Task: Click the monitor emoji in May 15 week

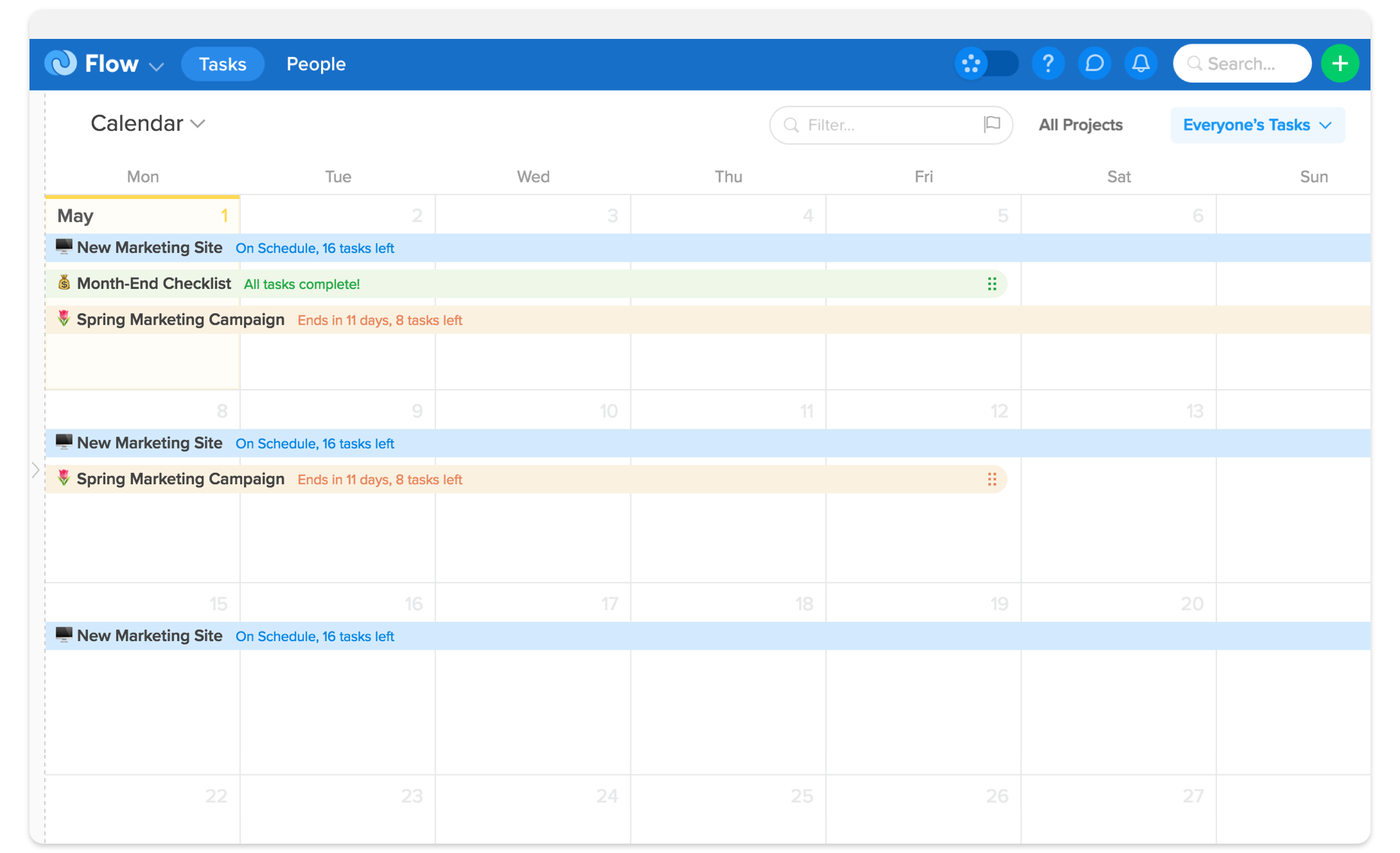Action: pyautogui.click(x=64, y=634)
